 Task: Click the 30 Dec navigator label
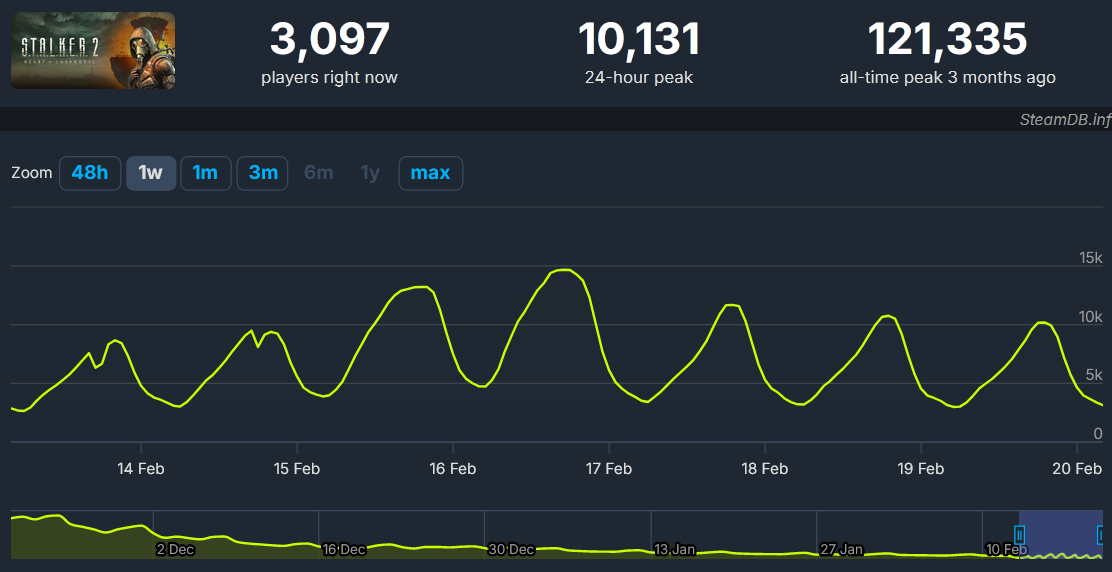click(x=511, y=549)
